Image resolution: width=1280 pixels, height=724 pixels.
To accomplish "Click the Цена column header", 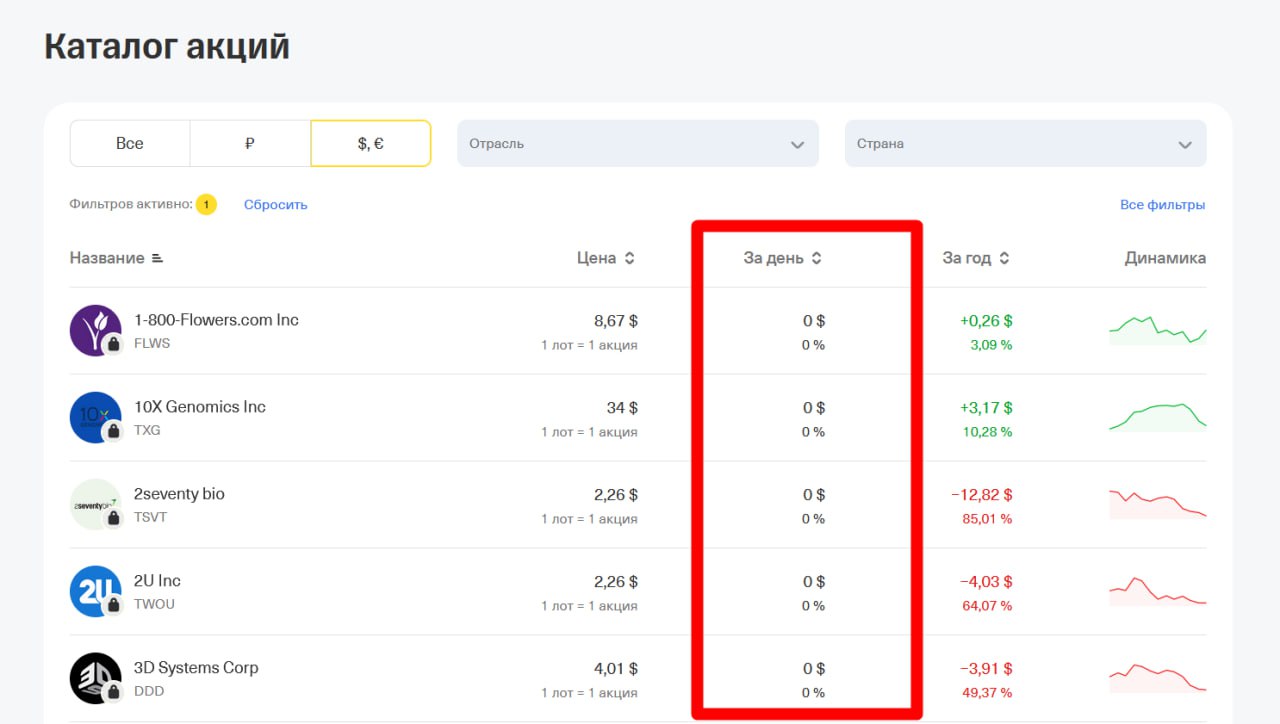I will click(x=597, y=258).
